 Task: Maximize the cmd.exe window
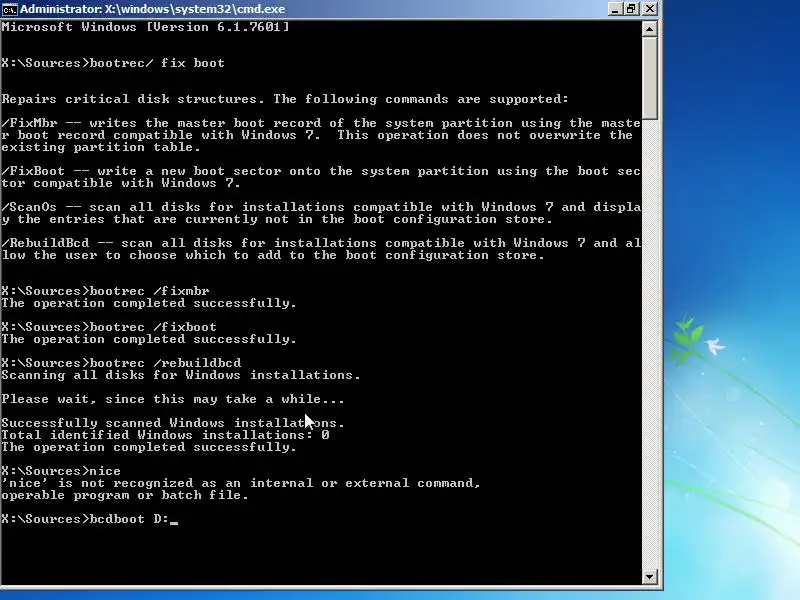pos(632,9)
